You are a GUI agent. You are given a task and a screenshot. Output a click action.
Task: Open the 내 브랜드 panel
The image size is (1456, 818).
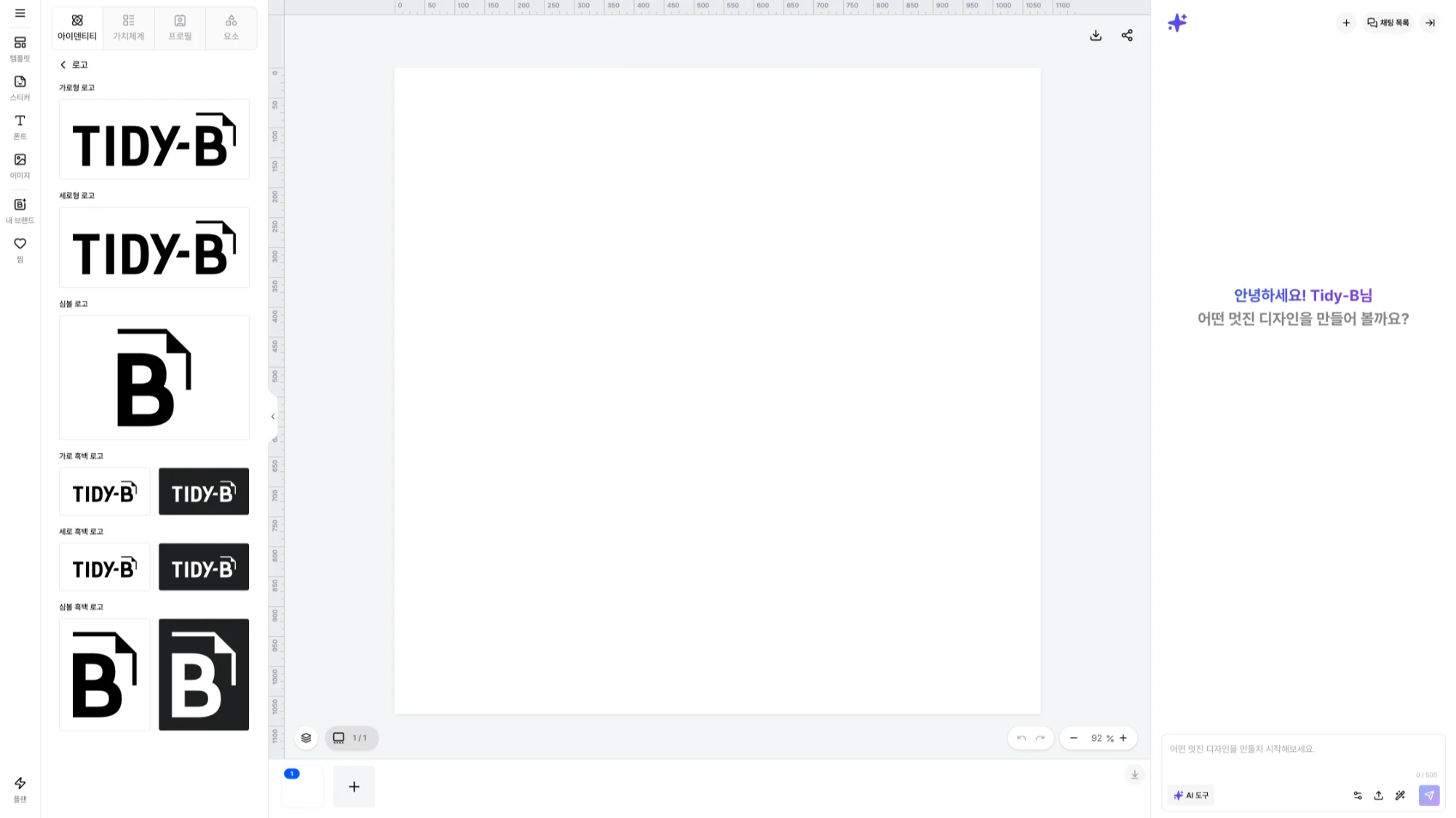pyautogui.click(x=20, y=211)
